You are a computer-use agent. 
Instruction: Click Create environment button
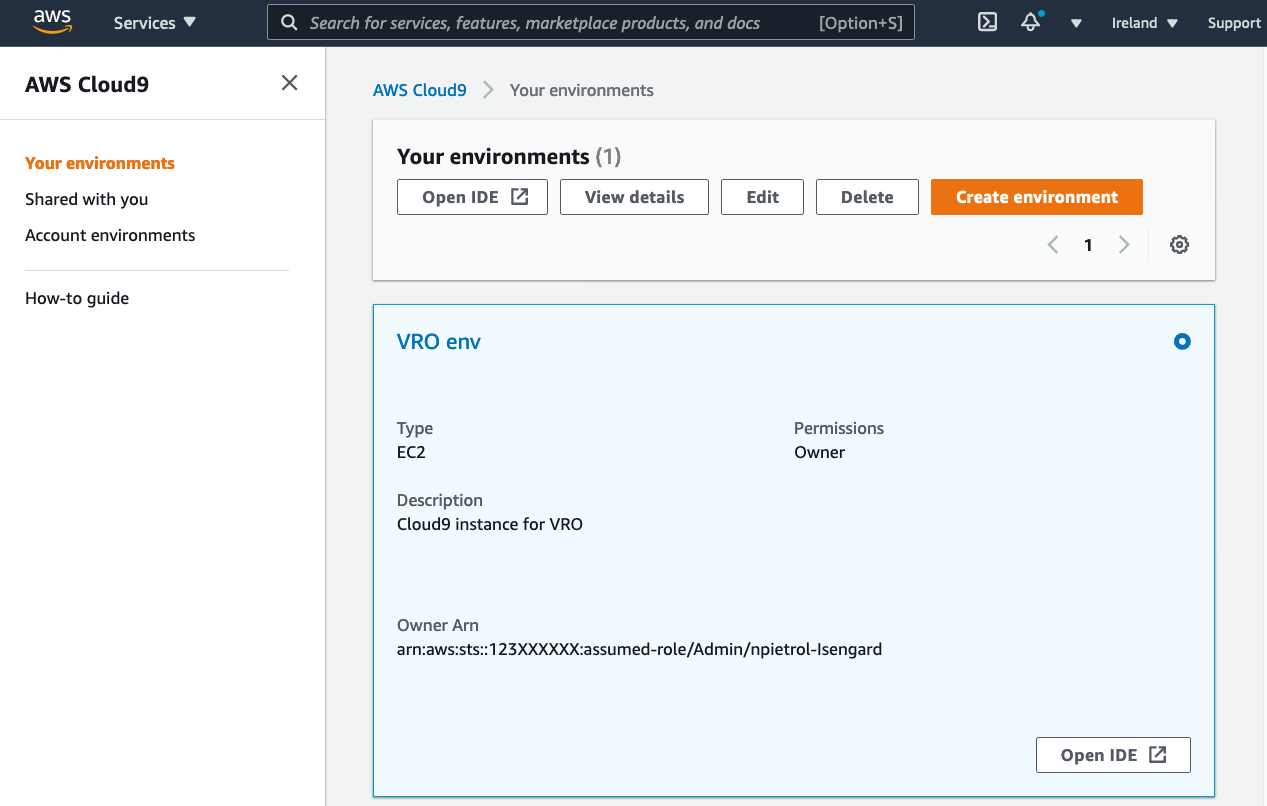(x=1037, y=197)
